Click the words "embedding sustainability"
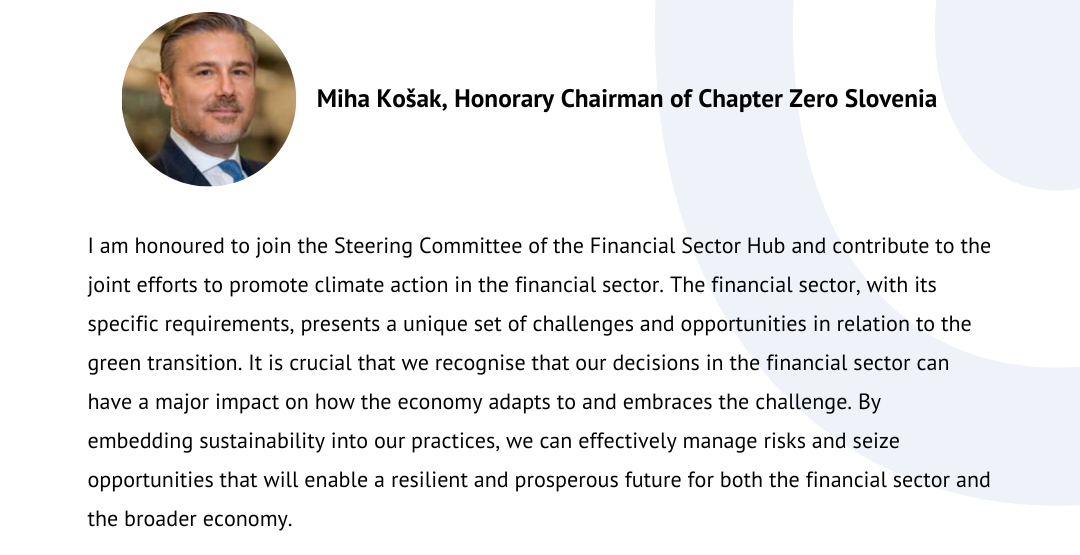Screen dimensions: 1080x555 point(206,441)
